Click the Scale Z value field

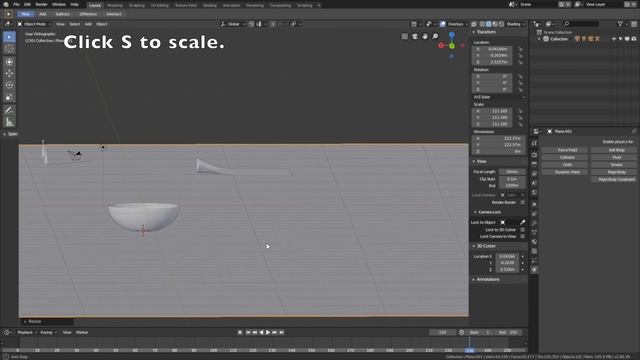(492, 124)
